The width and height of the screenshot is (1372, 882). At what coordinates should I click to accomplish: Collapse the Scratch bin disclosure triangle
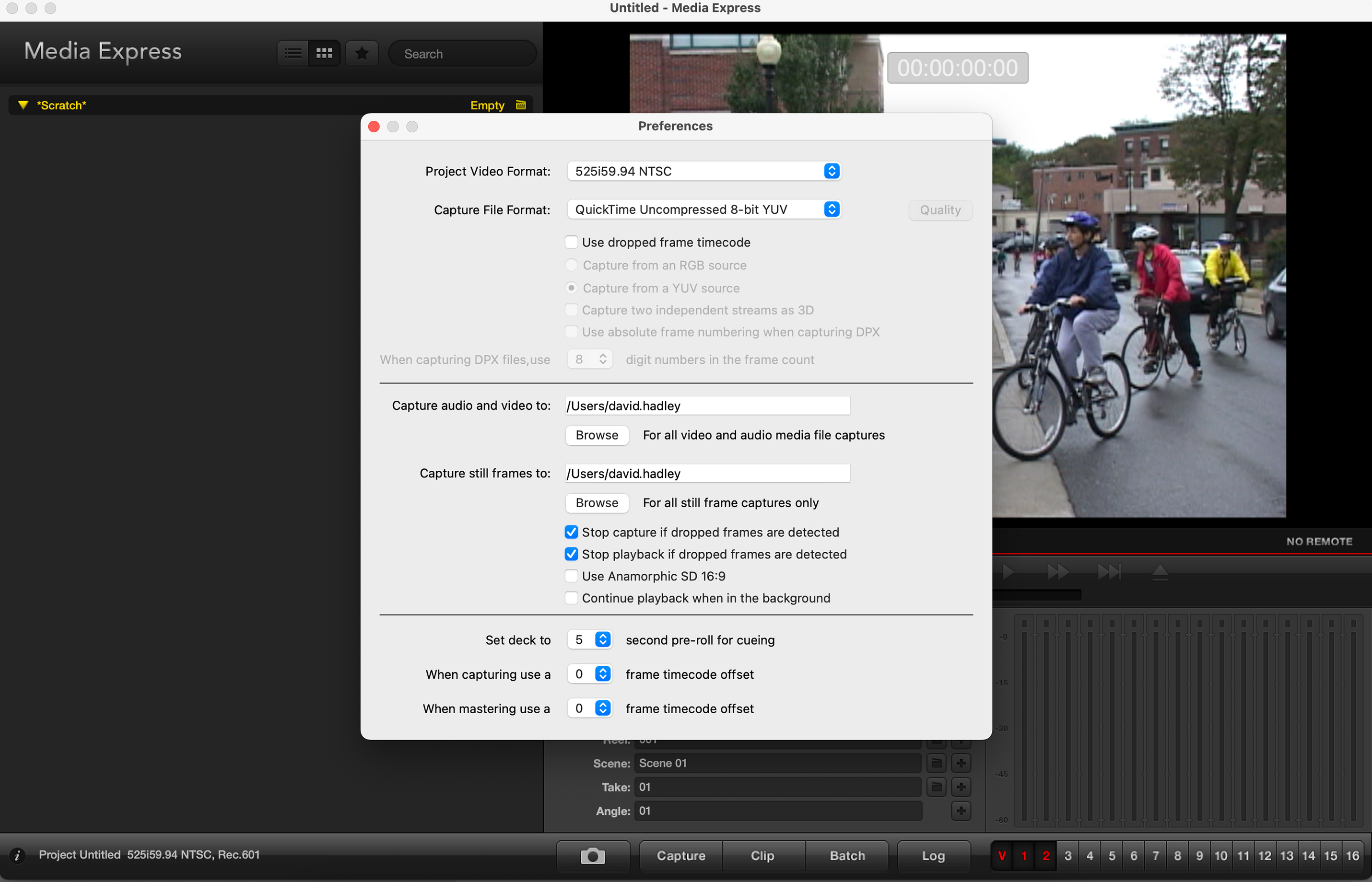23,105
